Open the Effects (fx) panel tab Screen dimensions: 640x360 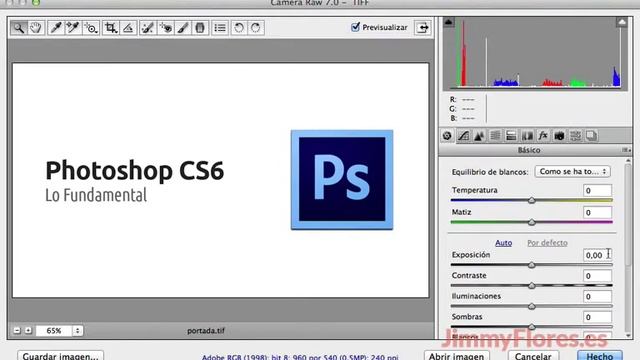(543, 136)
